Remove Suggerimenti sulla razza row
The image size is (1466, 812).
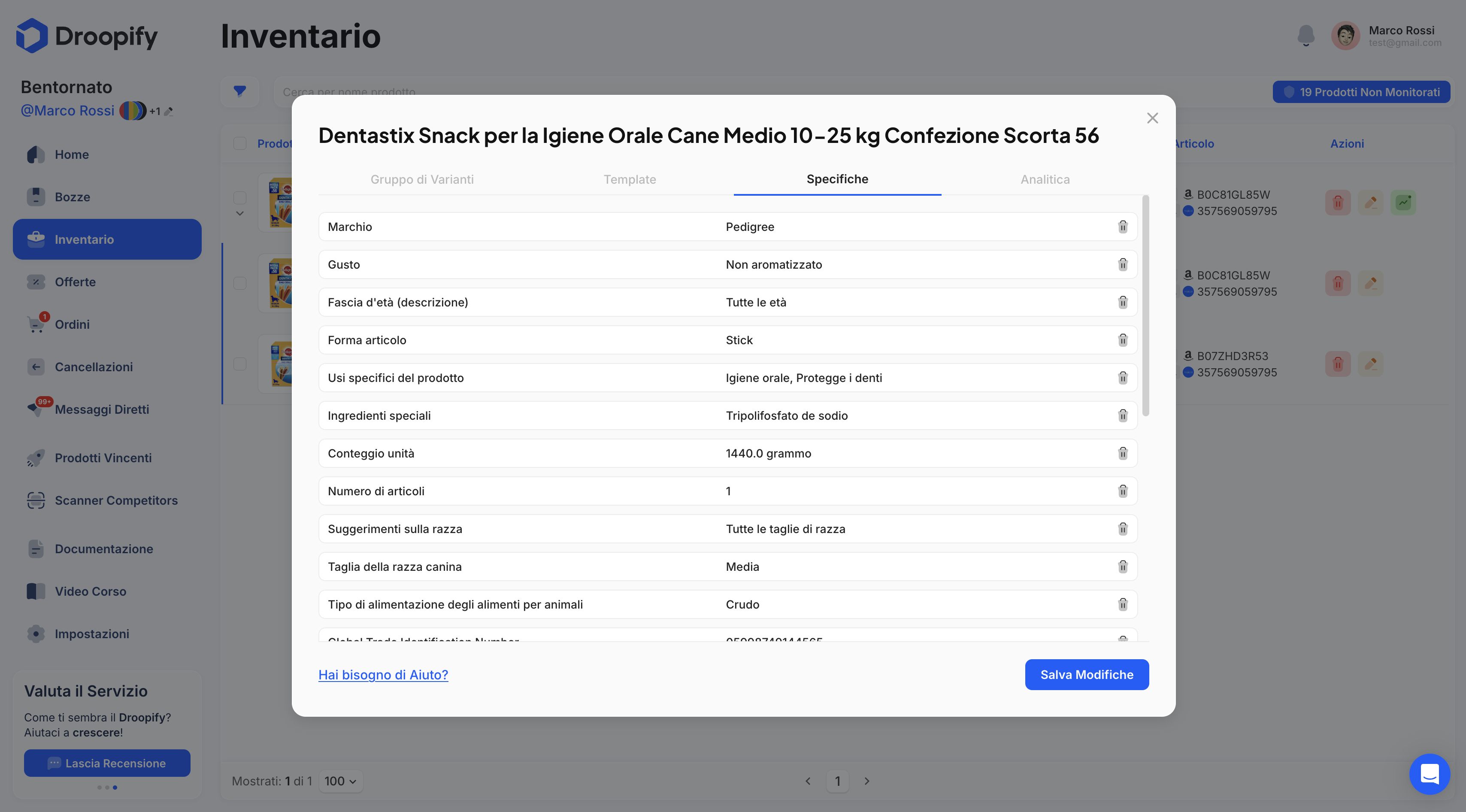(1122, 529)
